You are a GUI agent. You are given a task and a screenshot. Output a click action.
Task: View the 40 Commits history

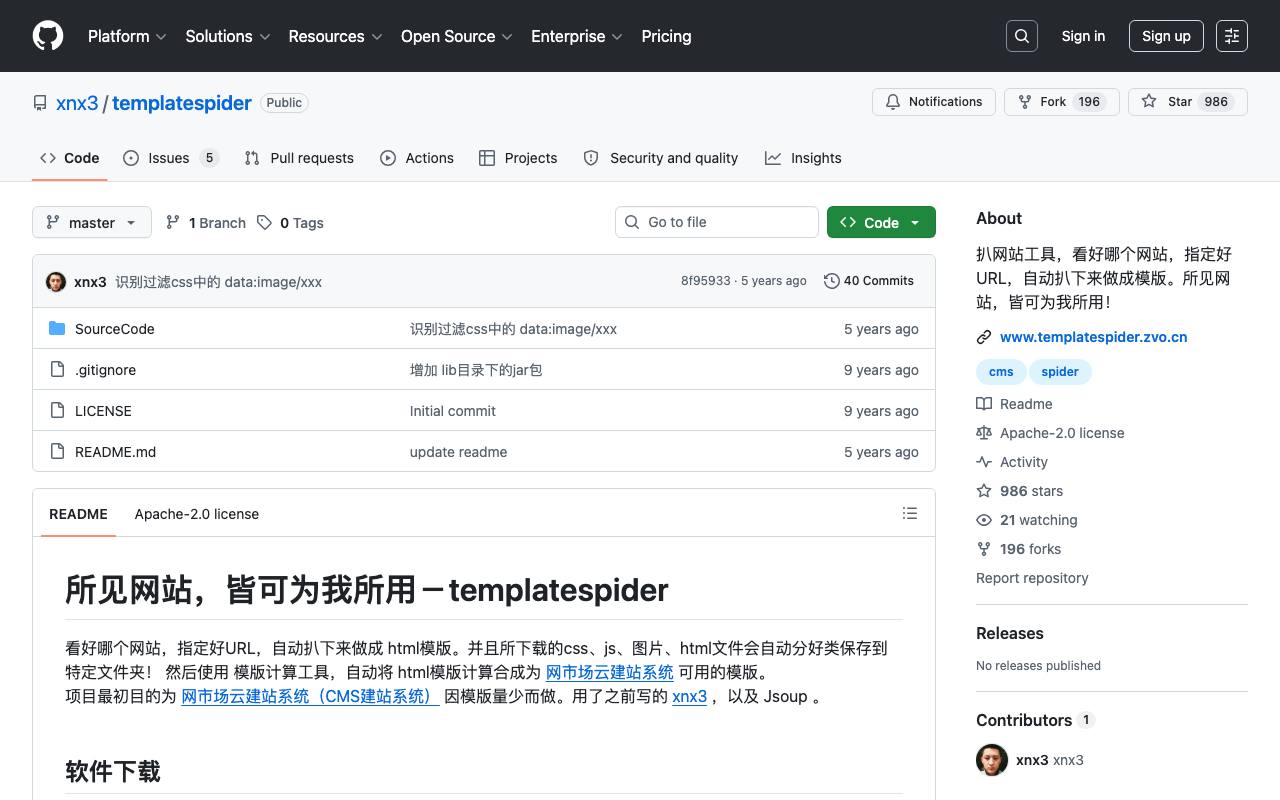point(869,281)
